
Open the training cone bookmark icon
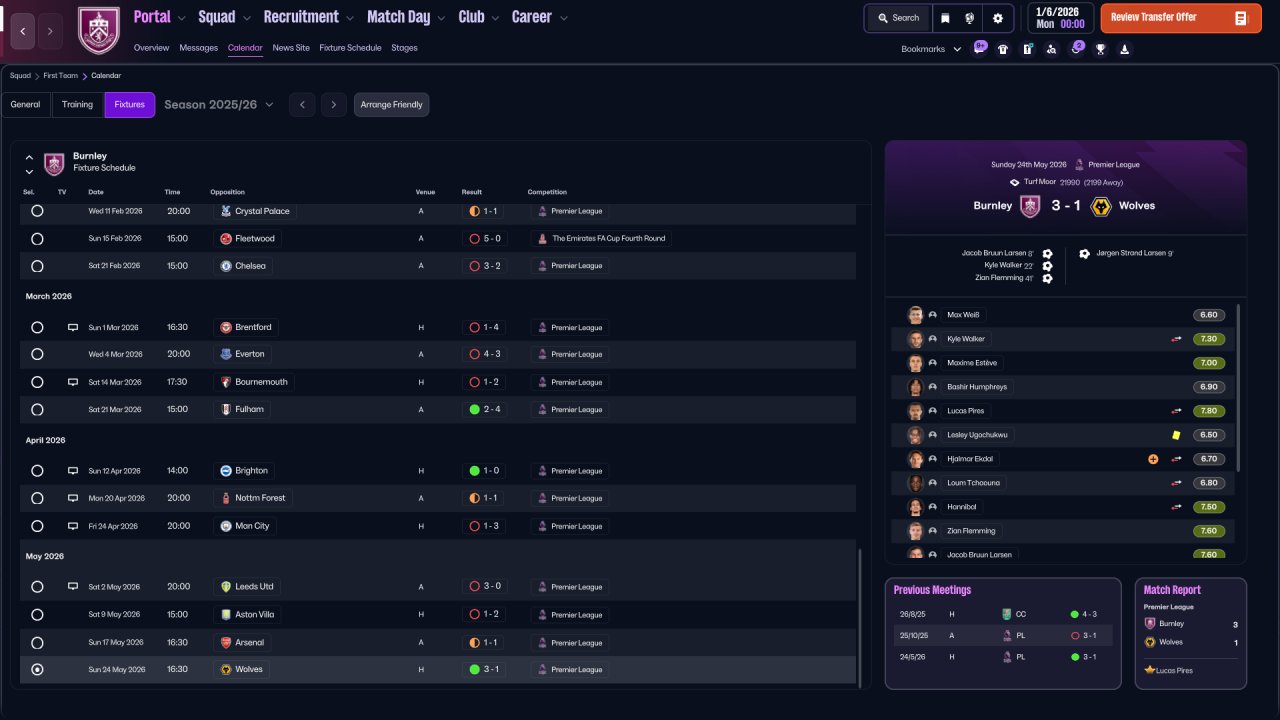tap(1124, 49)
